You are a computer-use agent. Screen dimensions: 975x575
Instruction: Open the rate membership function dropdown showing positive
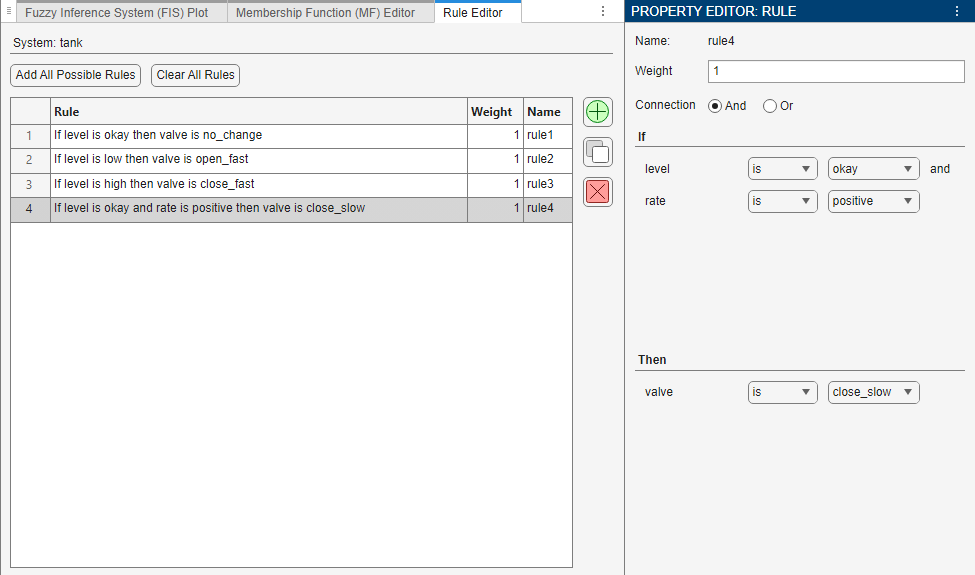(873, 201)
